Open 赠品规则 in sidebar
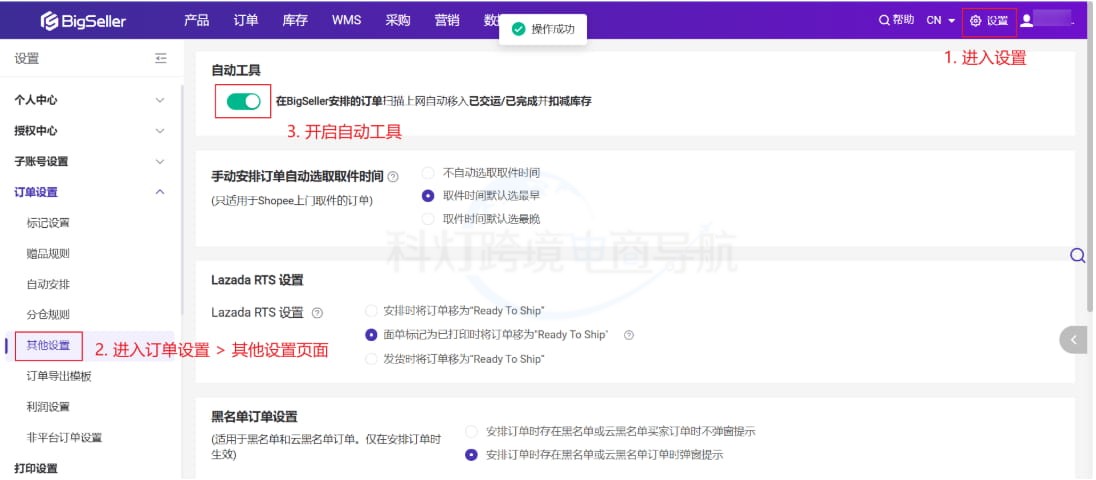This screenshot has height=480, width=1096. pyautogui.click(x=48, y=254)
